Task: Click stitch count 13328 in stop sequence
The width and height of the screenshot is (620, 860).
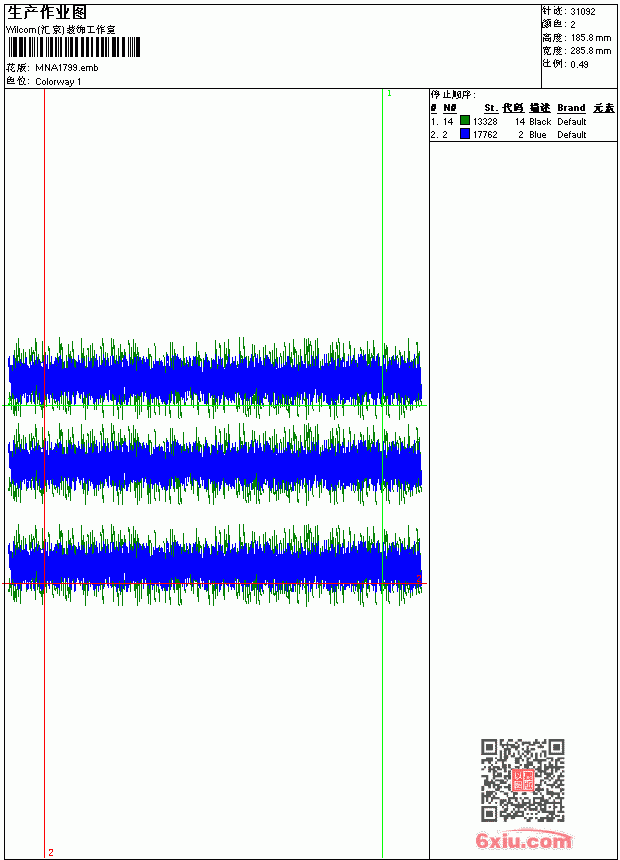Action: click(x=485, y=122)
